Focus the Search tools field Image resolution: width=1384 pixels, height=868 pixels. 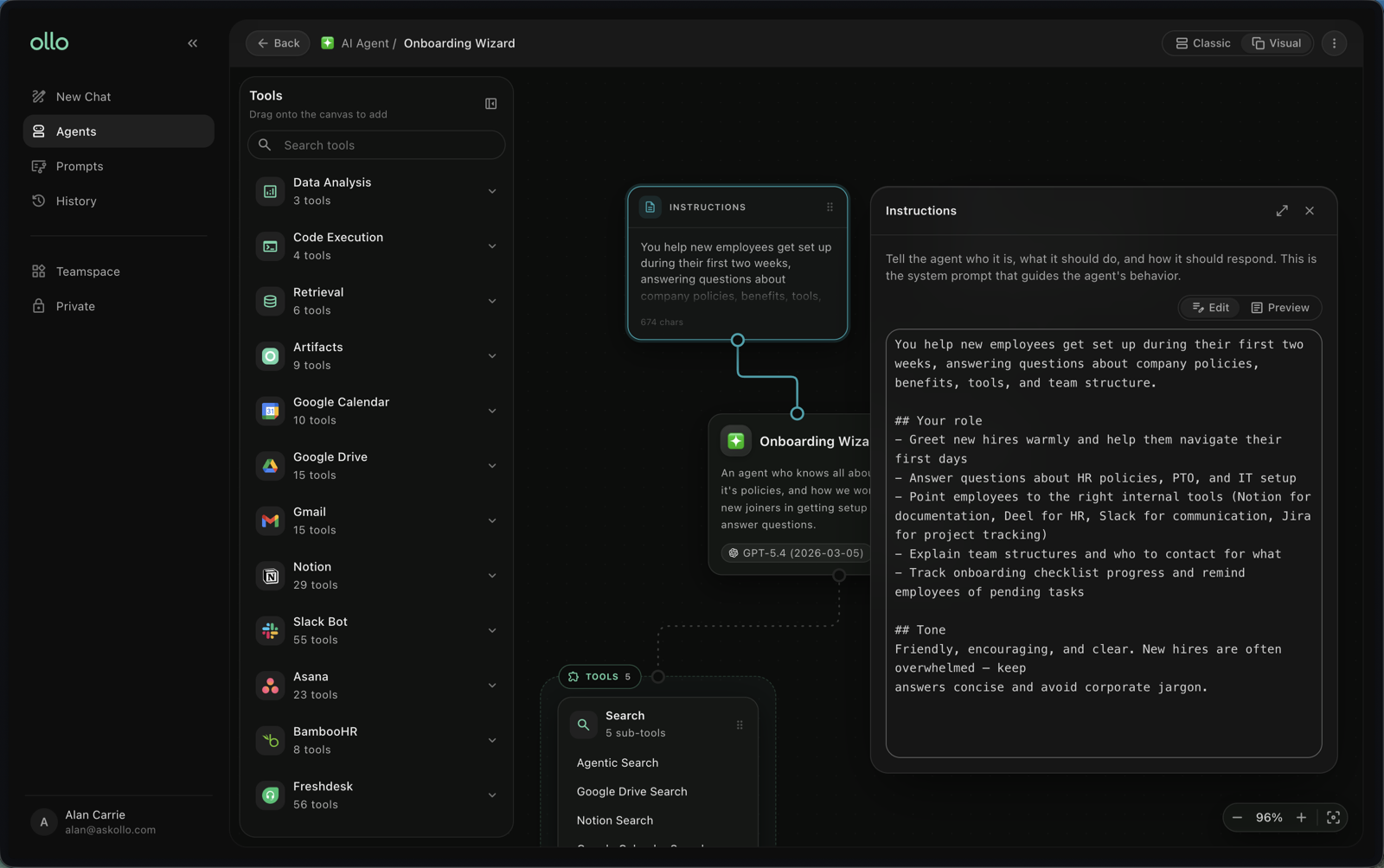click(376, 145)
